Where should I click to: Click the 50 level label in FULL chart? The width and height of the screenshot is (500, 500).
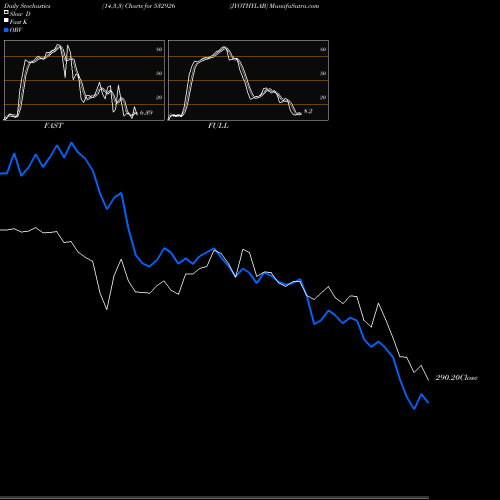(323, 73)
